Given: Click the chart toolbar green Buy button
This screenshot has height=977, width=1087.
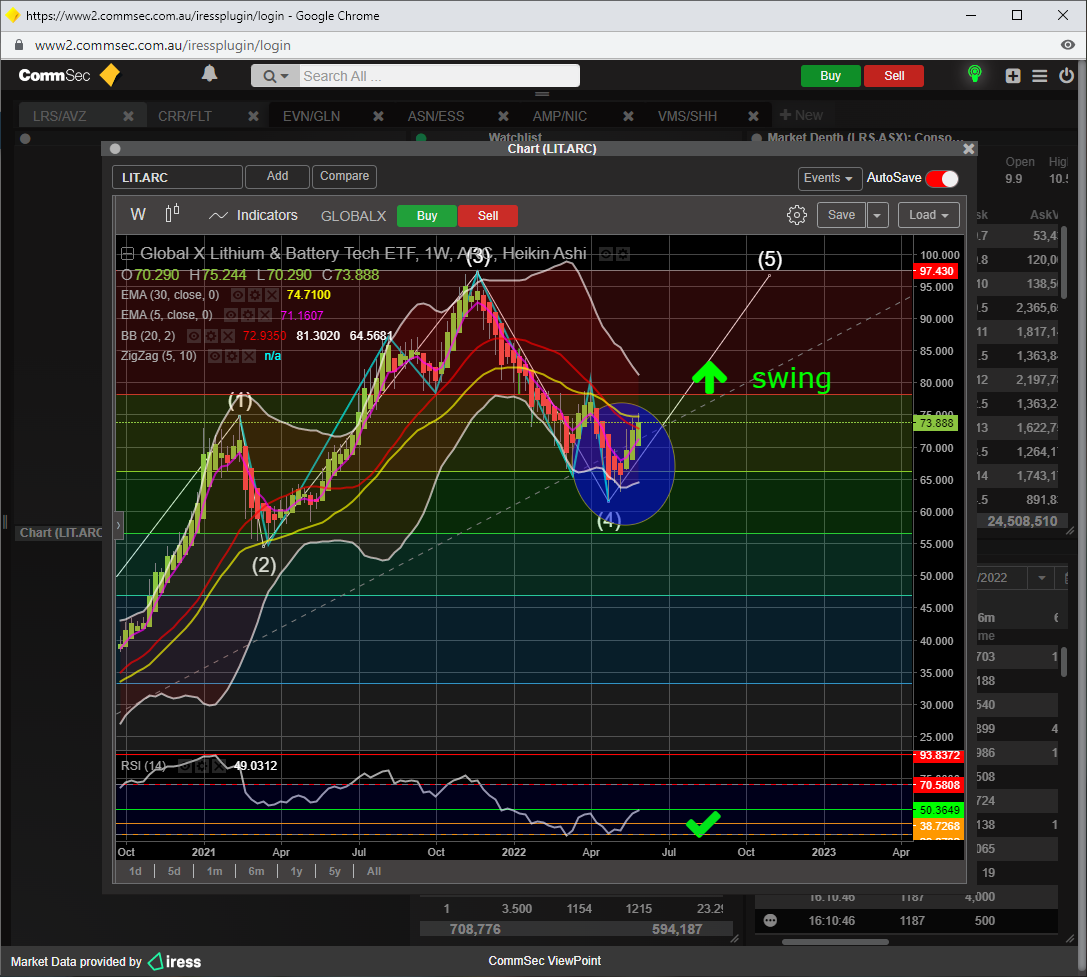Looking at the screenshot, I should coord(427,216).
